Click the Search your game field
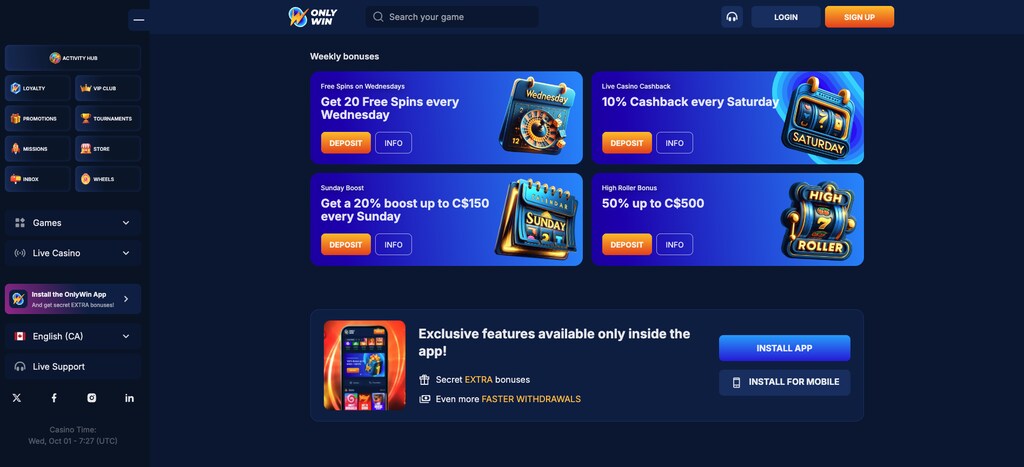 tap(452, 17)
